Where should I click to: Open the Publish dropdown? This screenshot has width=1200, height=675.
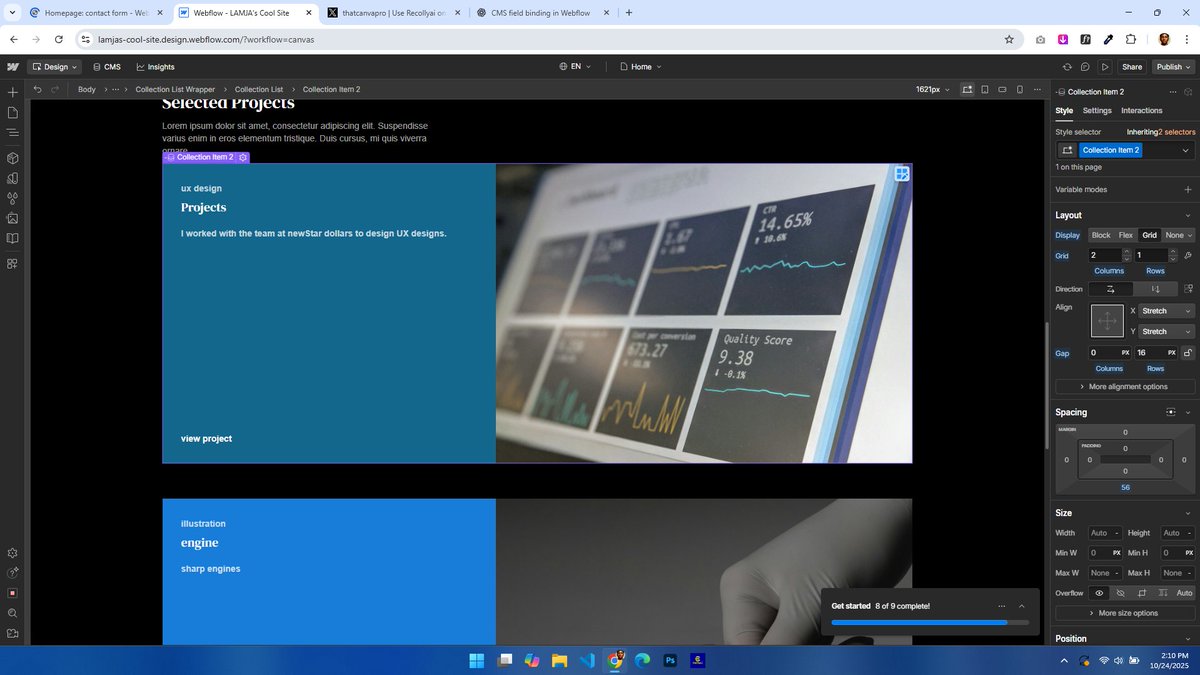click(1172, 67)
